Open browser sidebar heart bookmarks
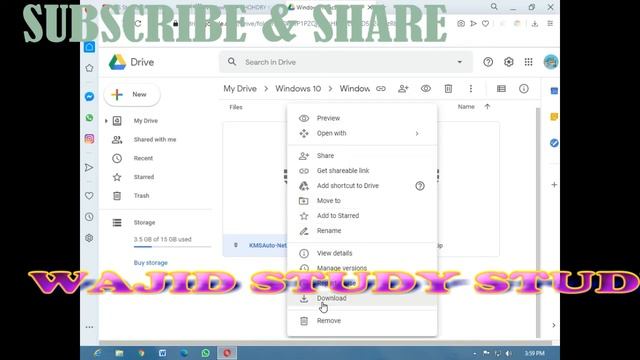 (89, 196)
